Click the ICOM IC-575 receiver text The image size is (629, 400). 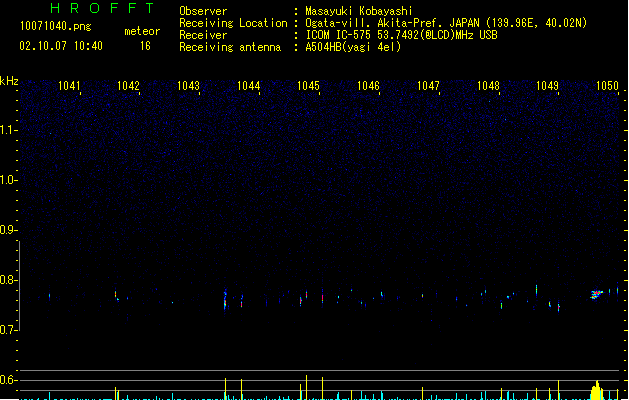pyautogui.click(x=401, y=35)
